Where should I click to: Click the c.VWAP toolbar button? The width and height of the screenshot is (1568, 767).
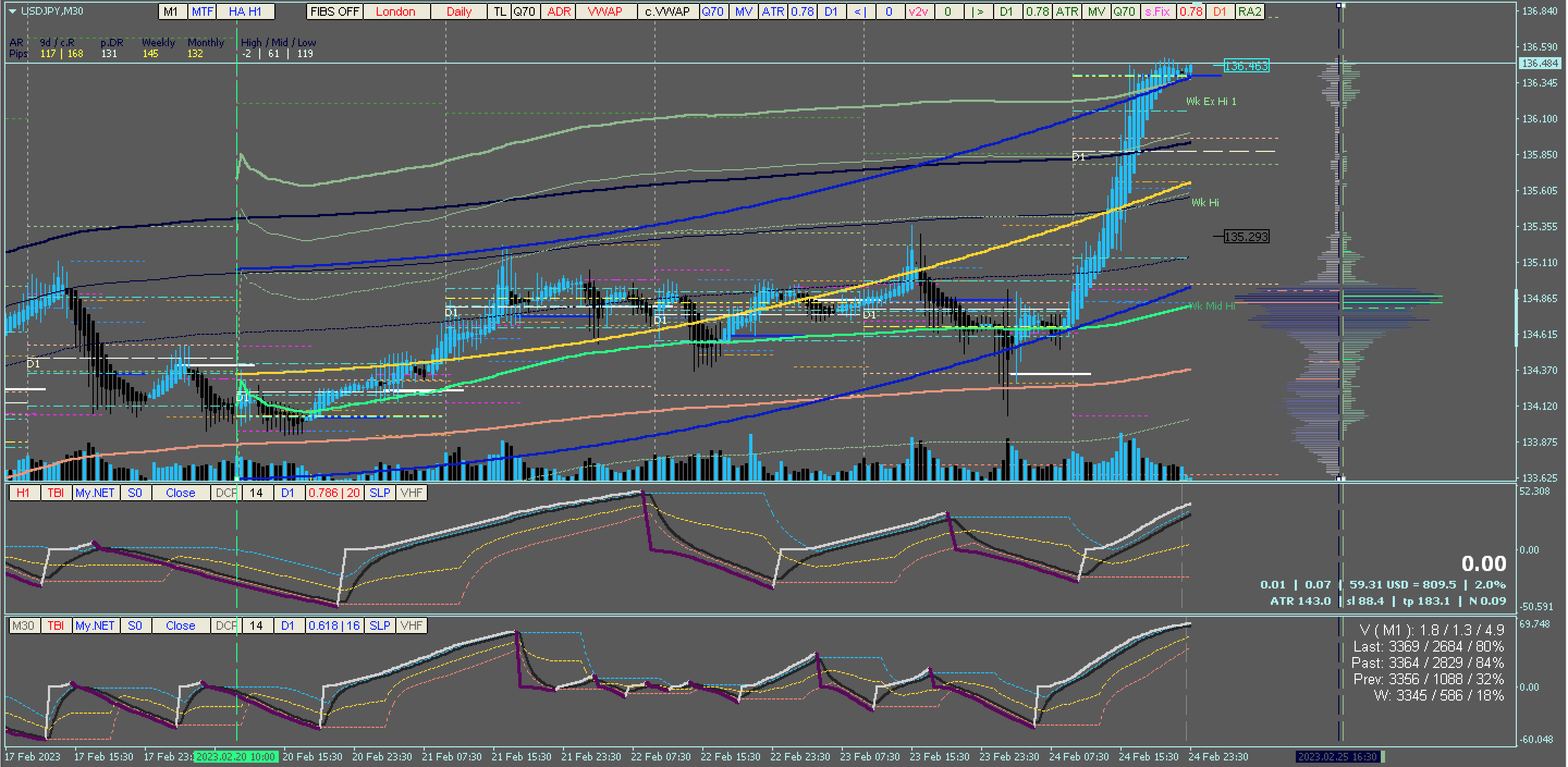666,11
